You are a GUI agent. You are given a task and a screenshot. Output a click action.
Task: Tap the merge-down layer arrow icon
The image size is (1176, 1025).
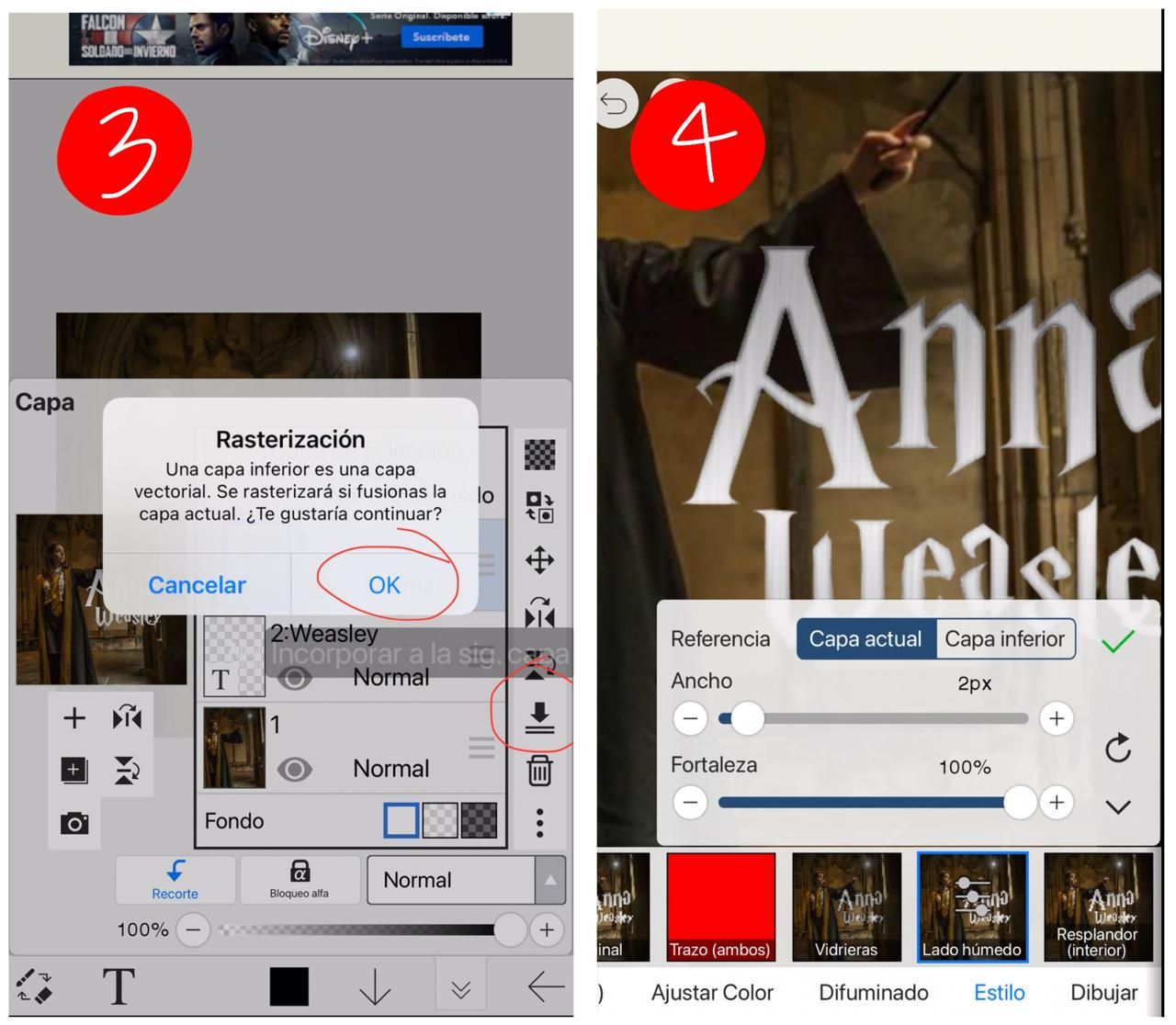click(x=539, y=717)
